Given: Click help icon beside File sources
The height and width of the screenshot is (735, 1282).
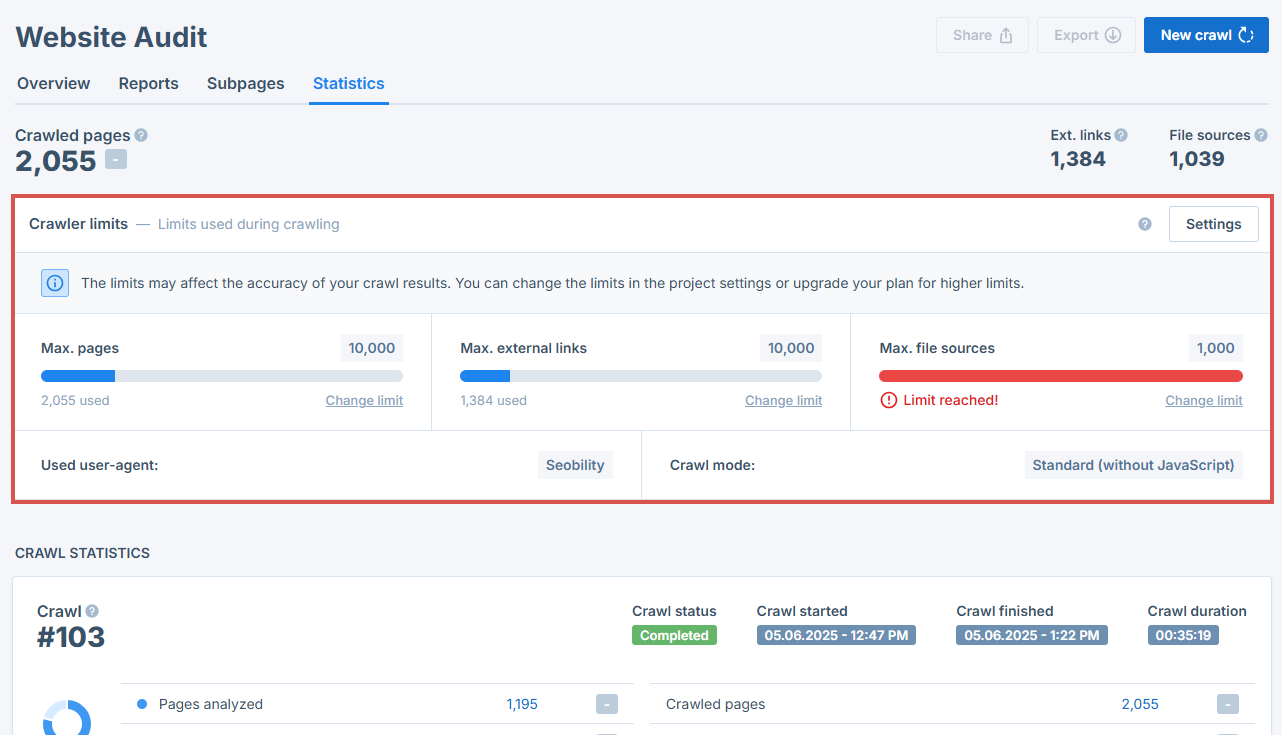Looking at the screenshot, I should [x=1261, y=135].
